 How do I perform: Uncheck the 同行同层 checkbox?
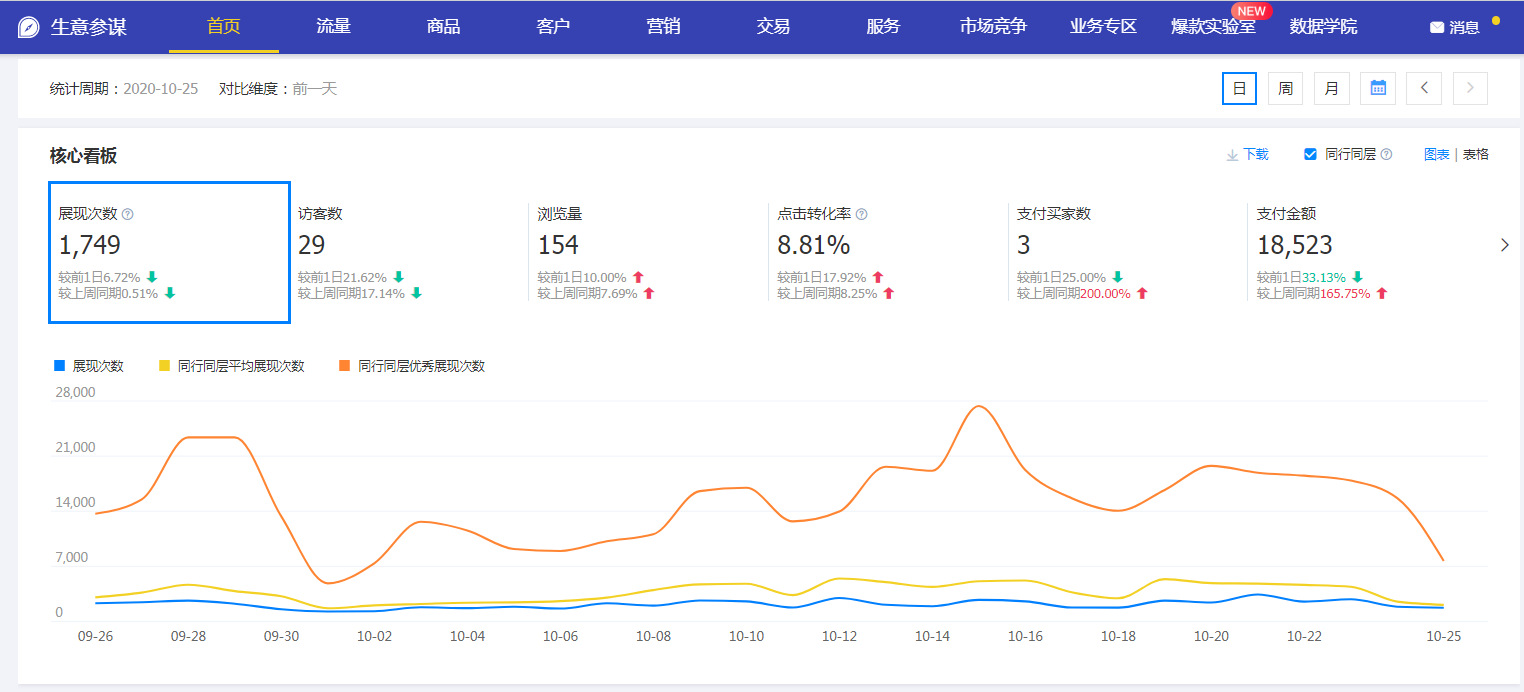(x=1310, y=154)
